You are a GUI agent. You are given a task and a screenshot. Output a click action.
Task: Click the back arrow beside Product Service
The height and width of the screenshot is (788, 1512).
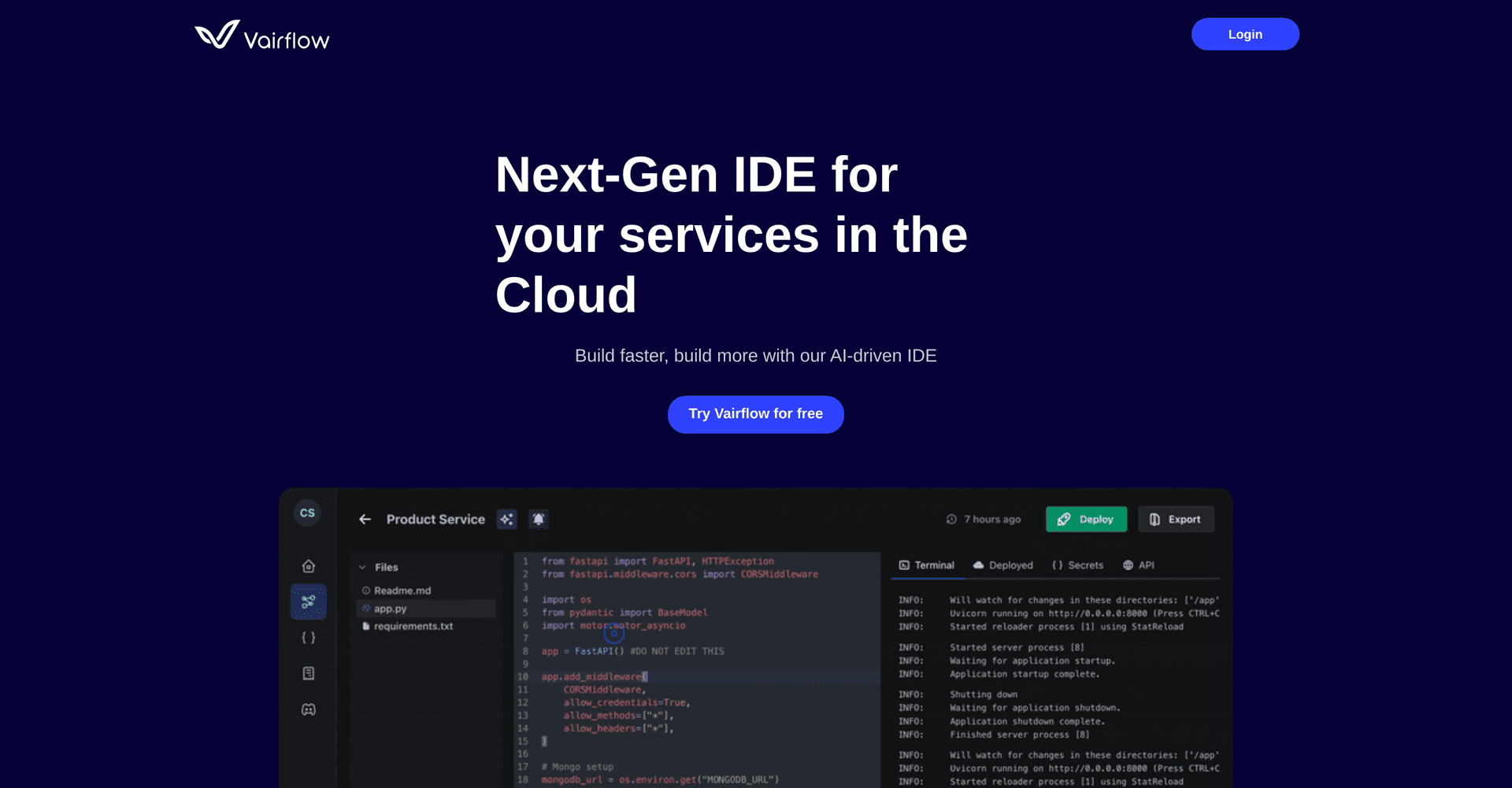(365, 520)
